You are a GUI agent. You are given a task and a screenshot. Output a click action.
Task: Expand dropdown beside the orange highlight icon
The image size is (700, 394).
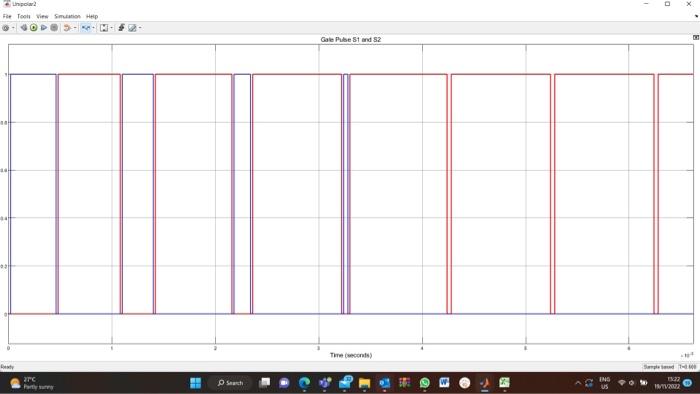pyautogui.click(x=75, y=28)
